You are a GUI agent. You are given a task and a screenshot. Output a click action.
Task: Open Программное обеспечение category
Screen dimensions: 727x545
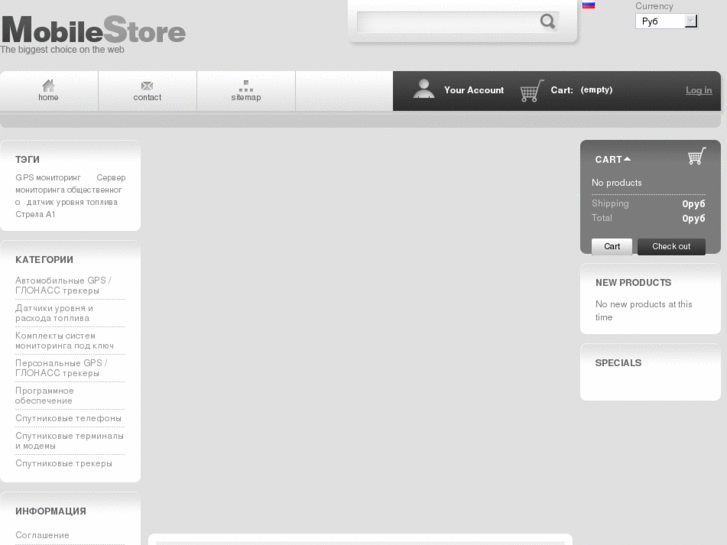coord(45,396)
